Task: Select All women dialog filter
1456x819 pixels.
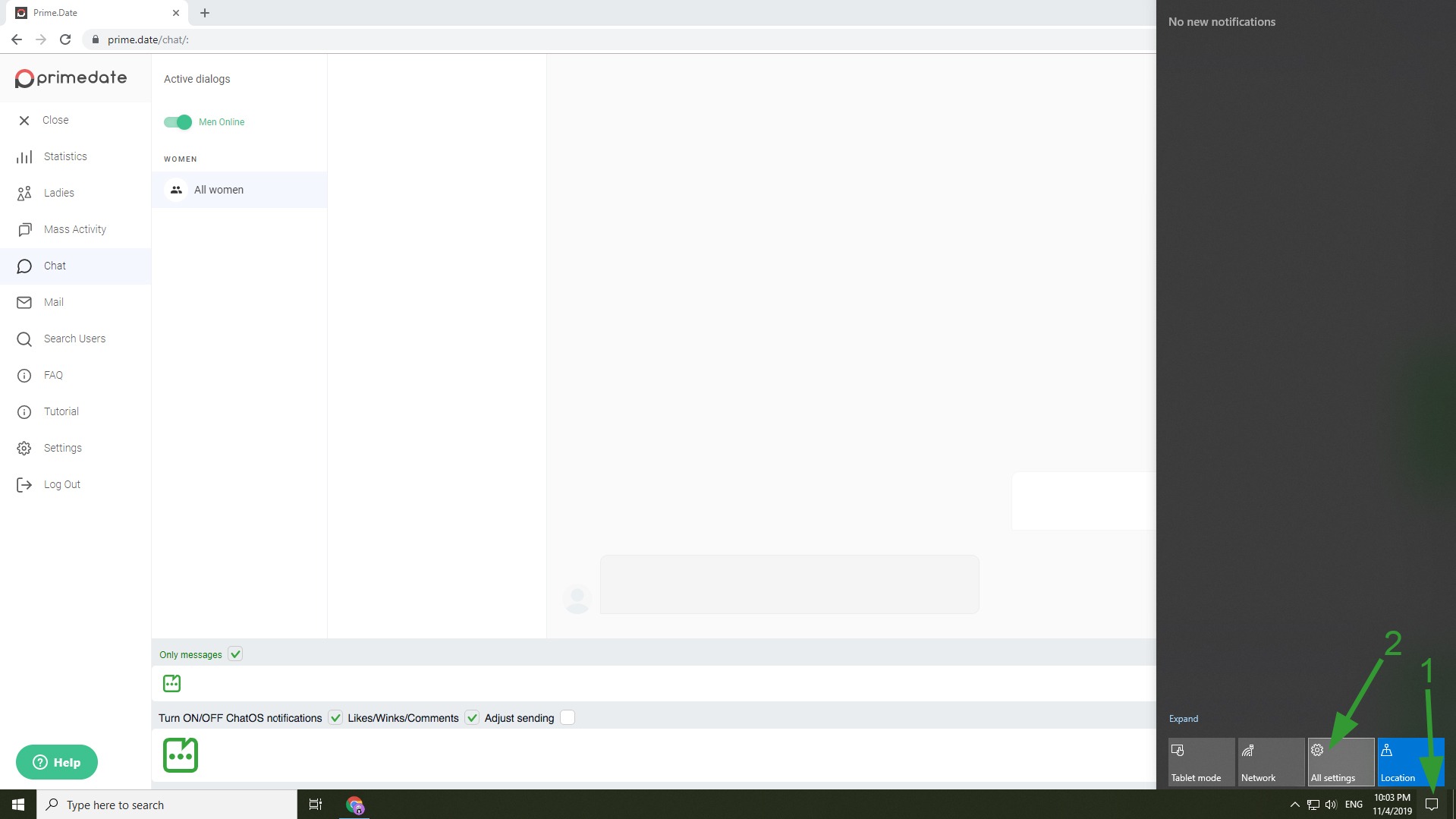Action: coord(239,190)
